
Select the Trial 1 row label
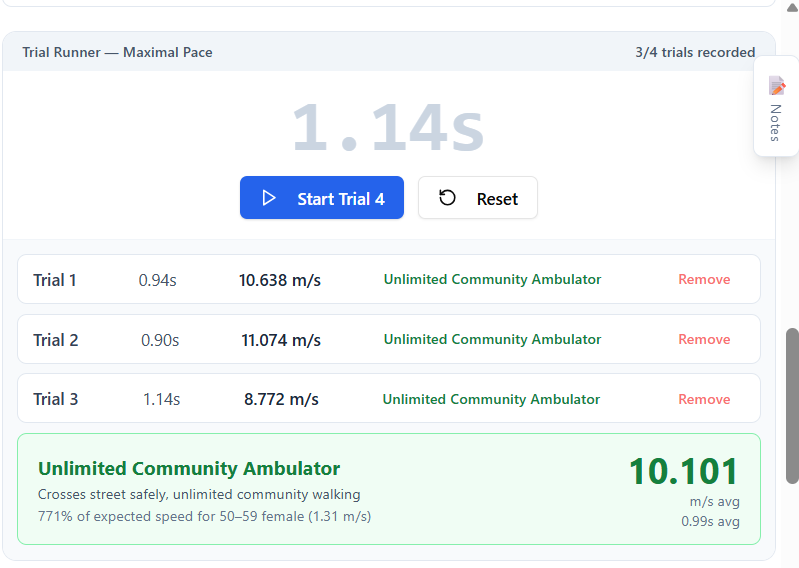click(x=55, y=280)
